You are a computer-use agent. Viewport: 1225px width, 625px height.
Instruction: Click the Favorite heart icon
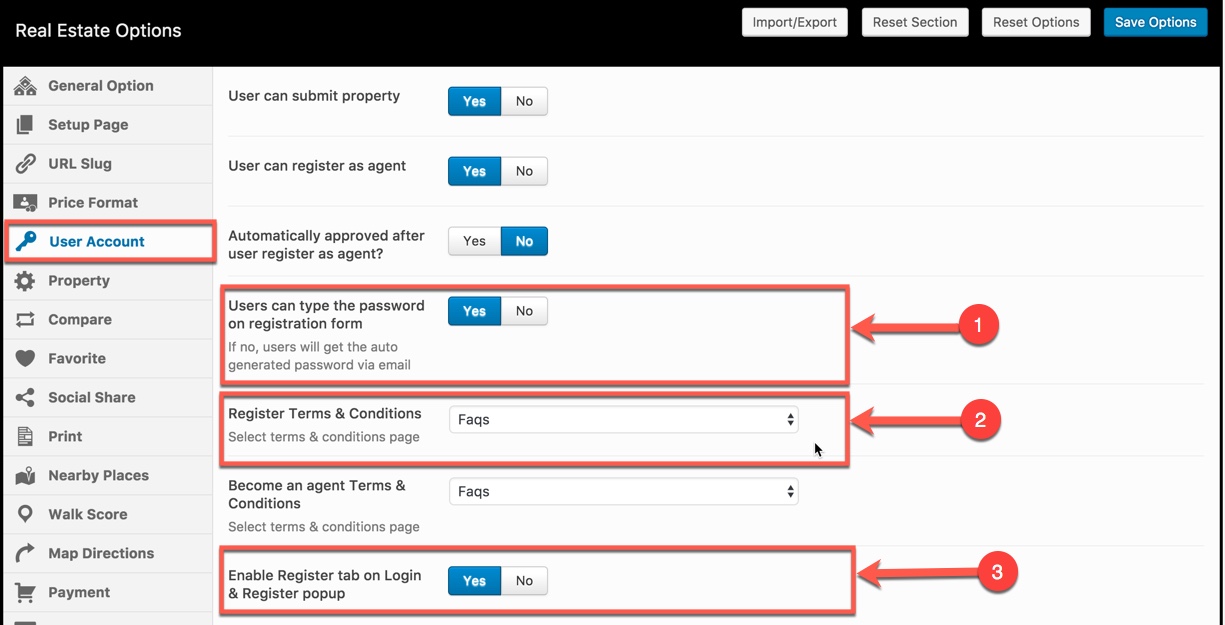point(25,359)
